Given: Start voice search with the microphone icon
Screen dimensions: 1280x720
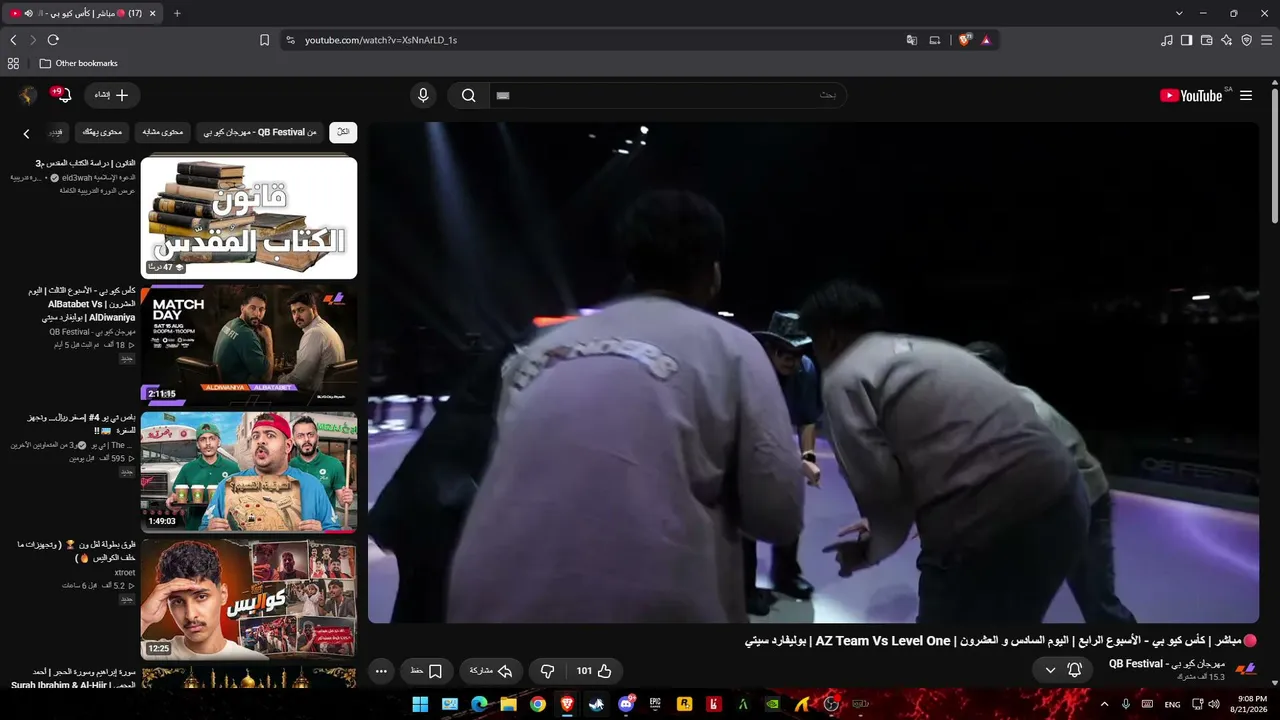Looking at the screenshot, I should (423, 96).
